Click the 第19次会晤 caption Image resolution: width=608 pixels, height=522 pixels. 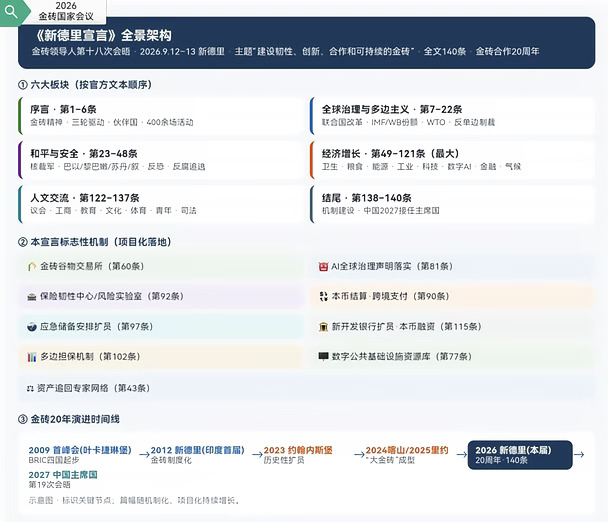(x=49, y=485)
